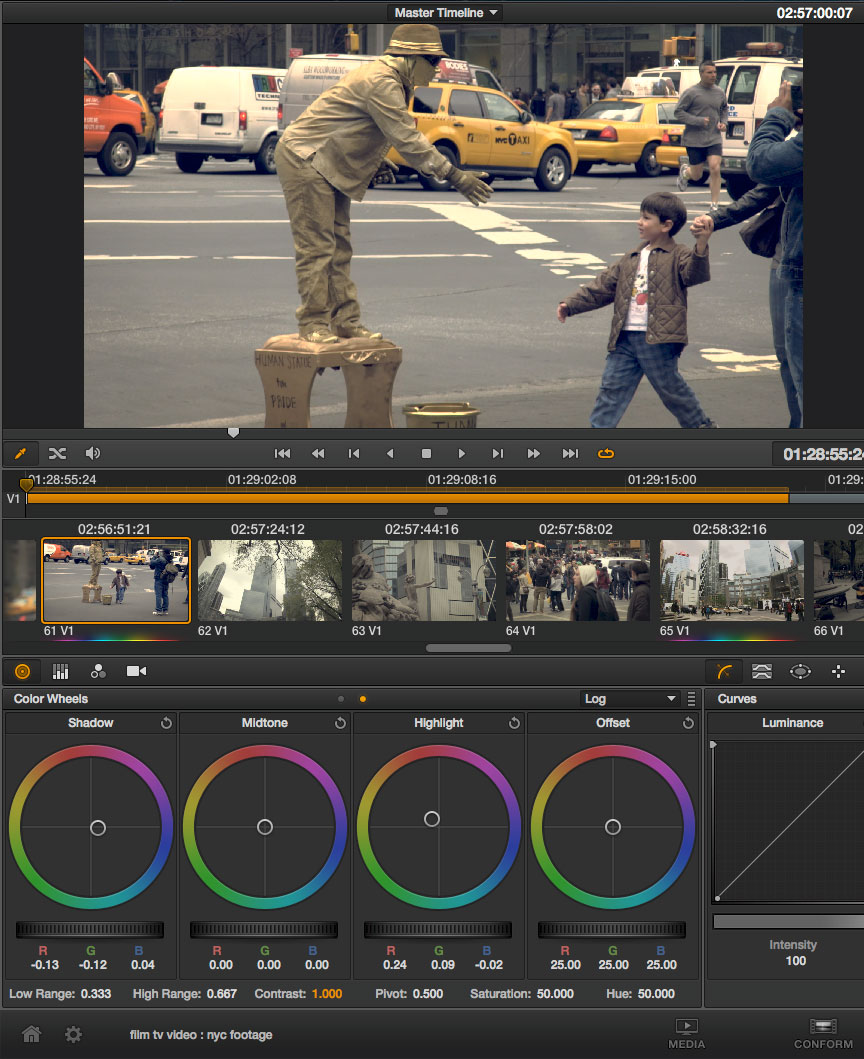Open the RGB mixer palette
This screenshot has height=1059, width=864.
point(98,672)
